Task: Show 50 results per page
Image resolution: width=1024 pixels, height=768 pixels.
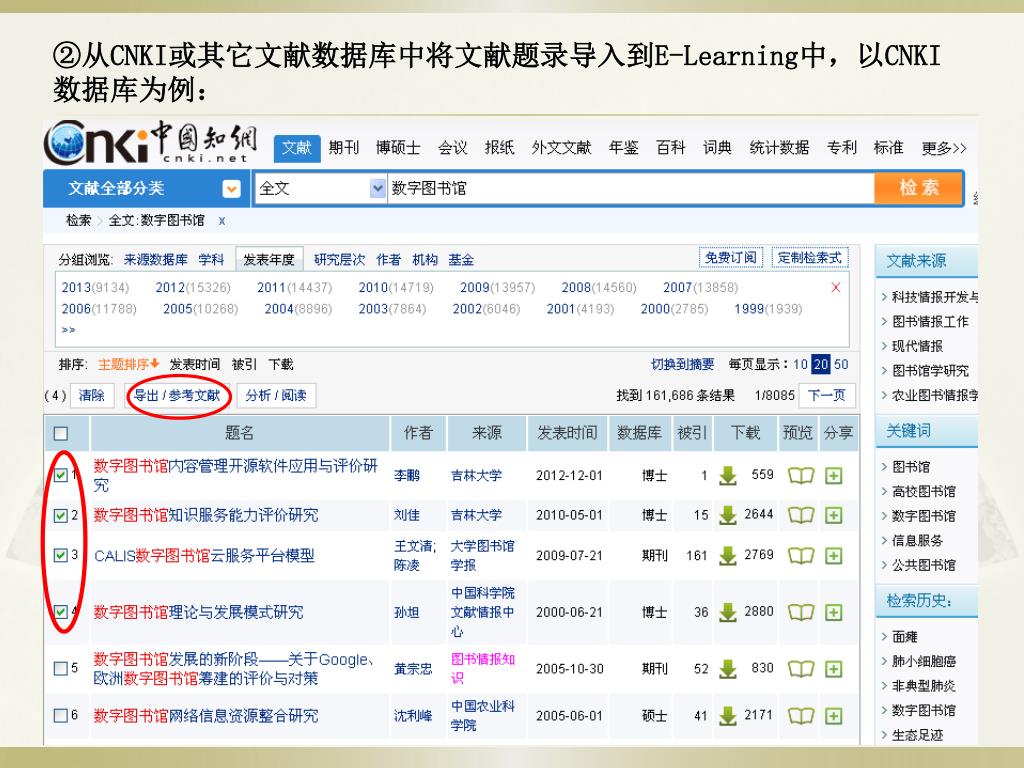Action: [841, 364]
